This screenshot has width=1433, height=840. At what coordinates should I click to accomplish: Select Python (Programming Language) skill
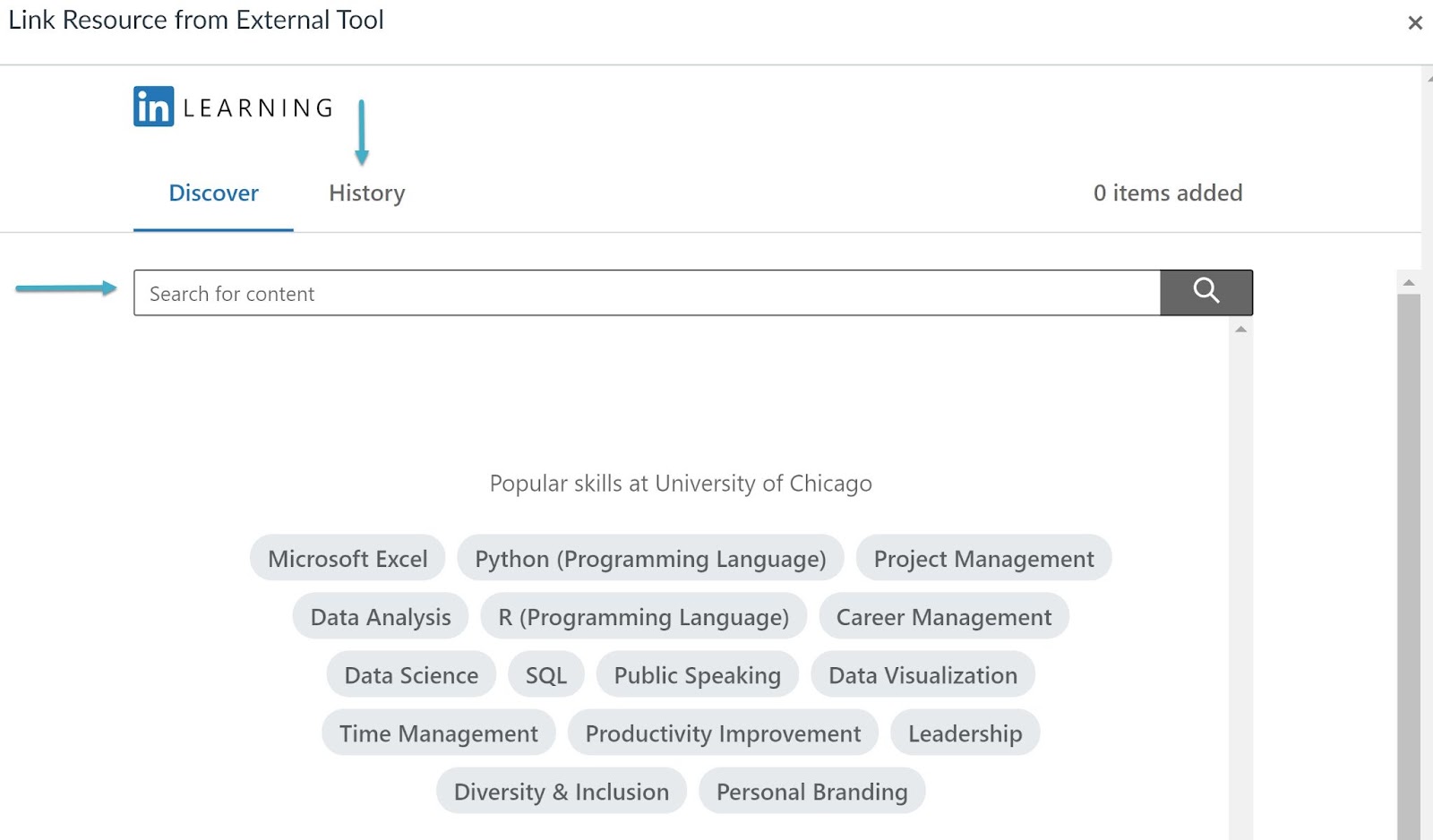pos(650,559)
